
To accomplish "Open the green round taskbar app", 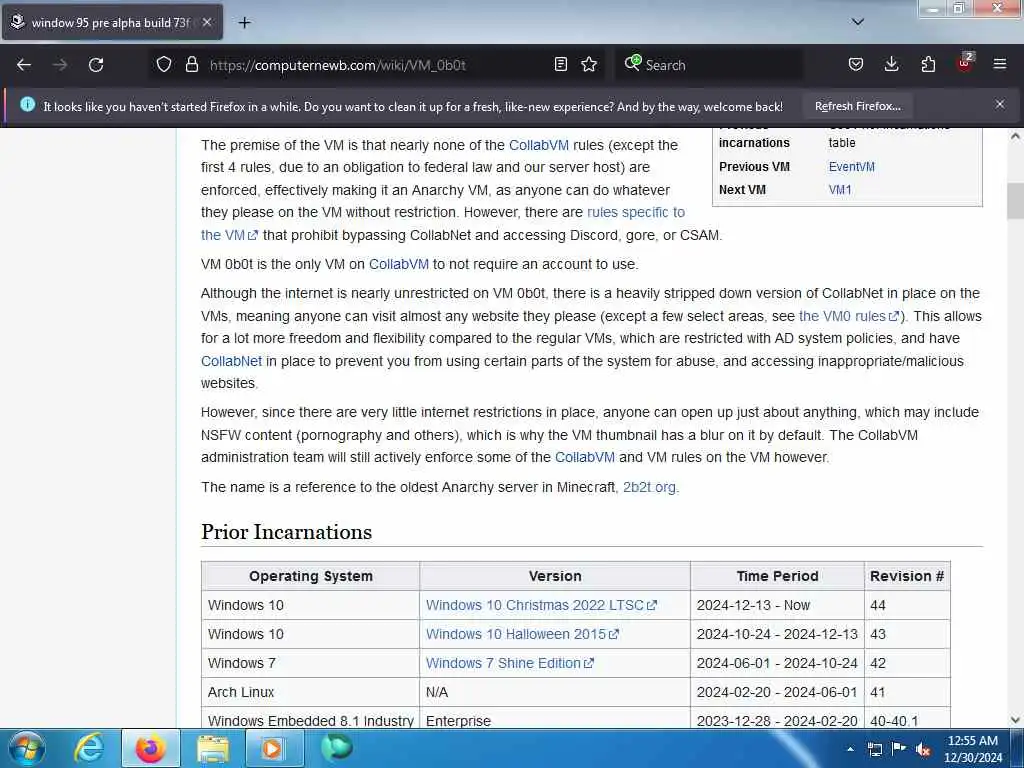I will [337, 748].
